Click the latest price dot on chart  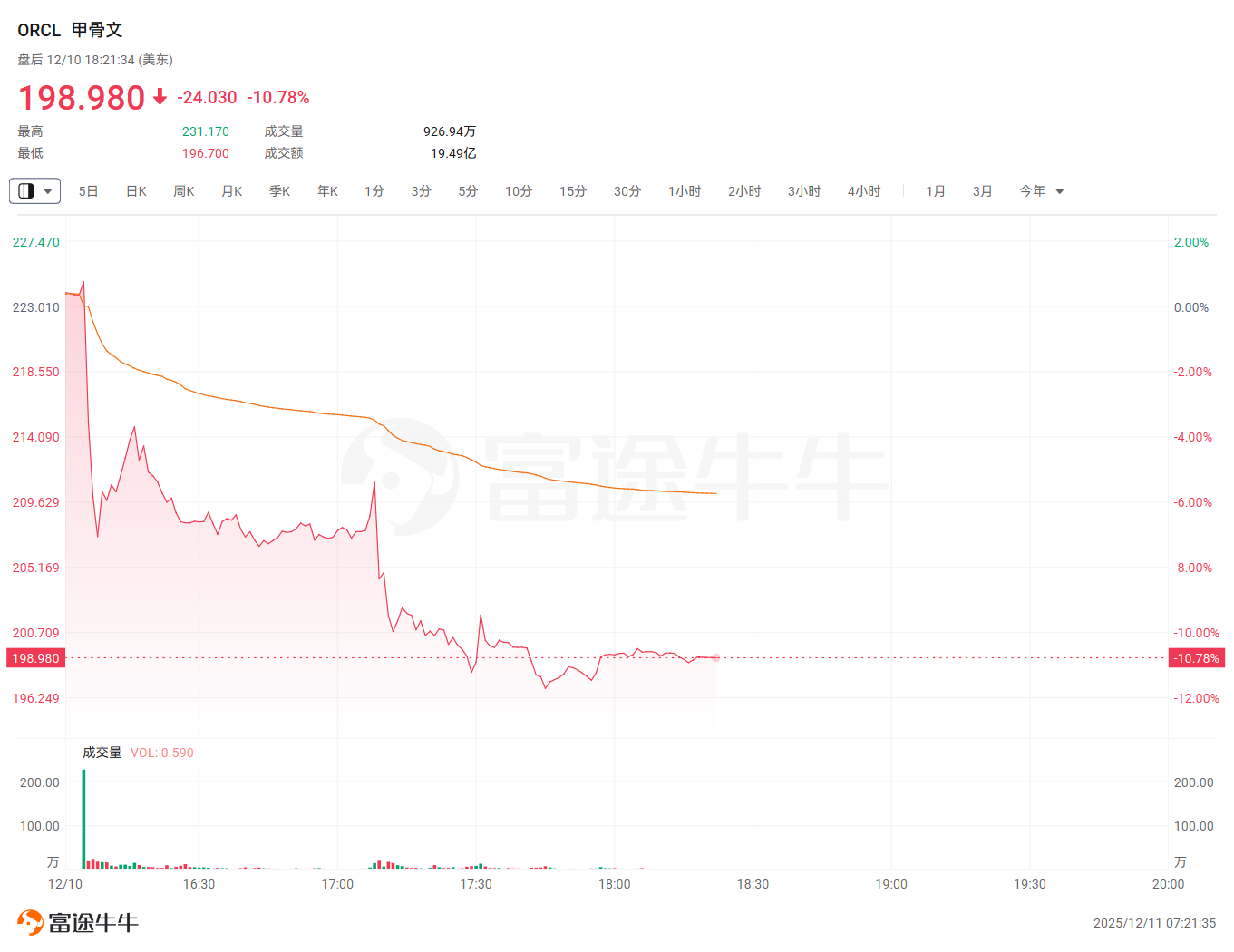pos(715,657)
